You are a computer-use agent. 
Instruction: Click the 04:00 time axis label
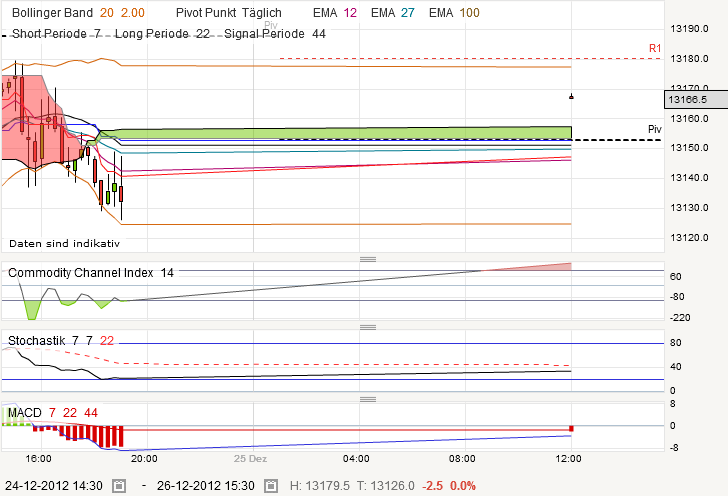[x=356, y=459]
